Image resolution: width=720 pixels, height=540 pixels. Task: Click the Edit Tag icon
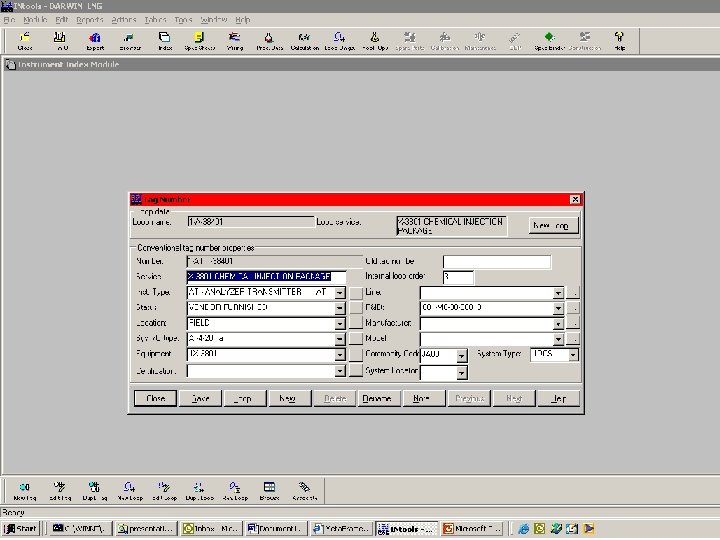60,491
